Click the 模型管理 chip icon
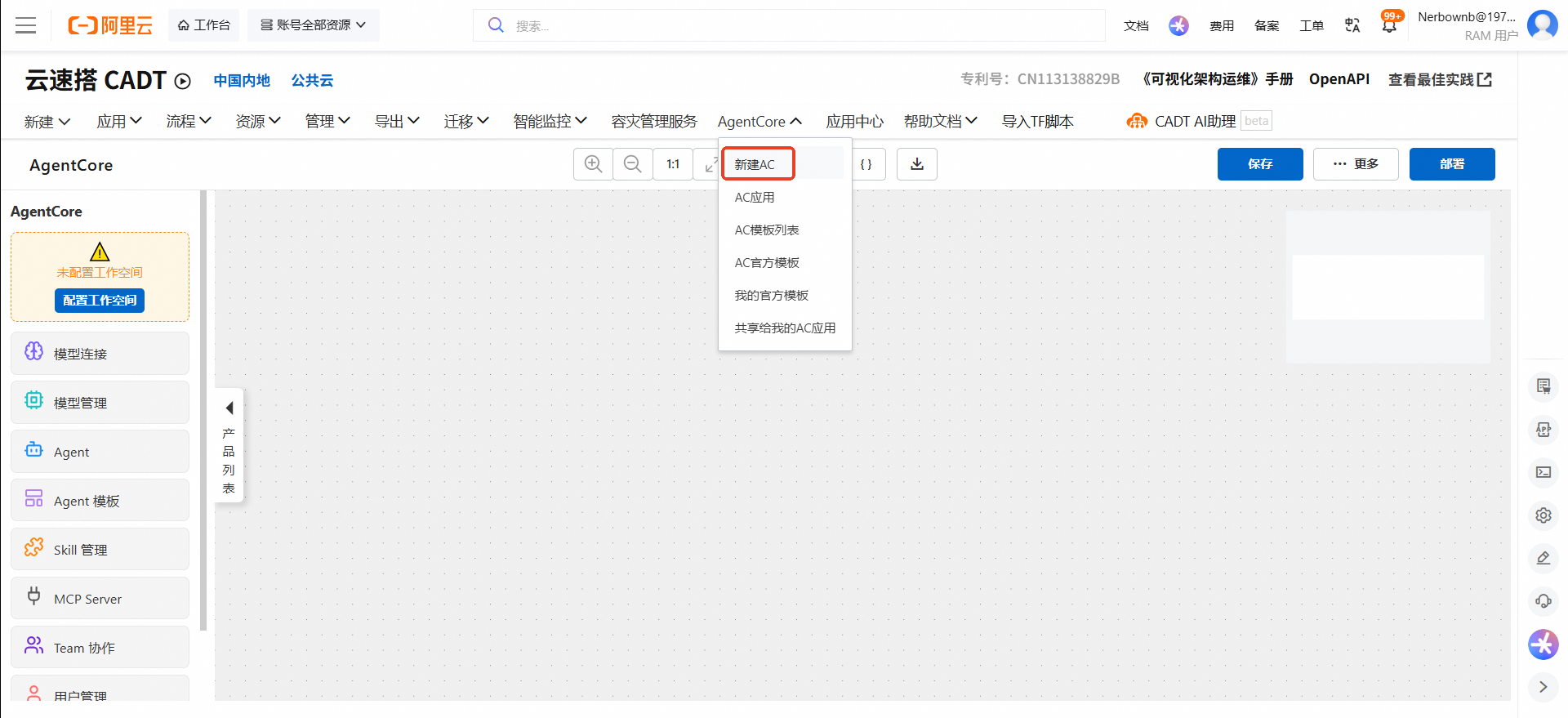 click(33, 400)
